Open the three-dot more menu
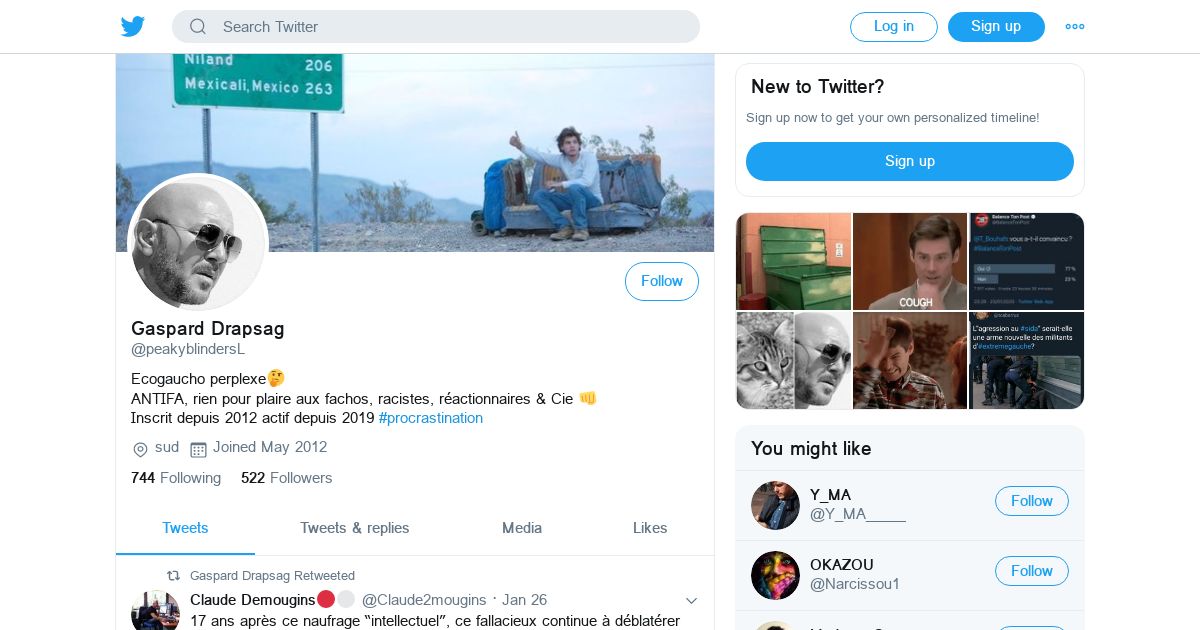This screenshot has height=630, width=1200. pos(1075,27)
